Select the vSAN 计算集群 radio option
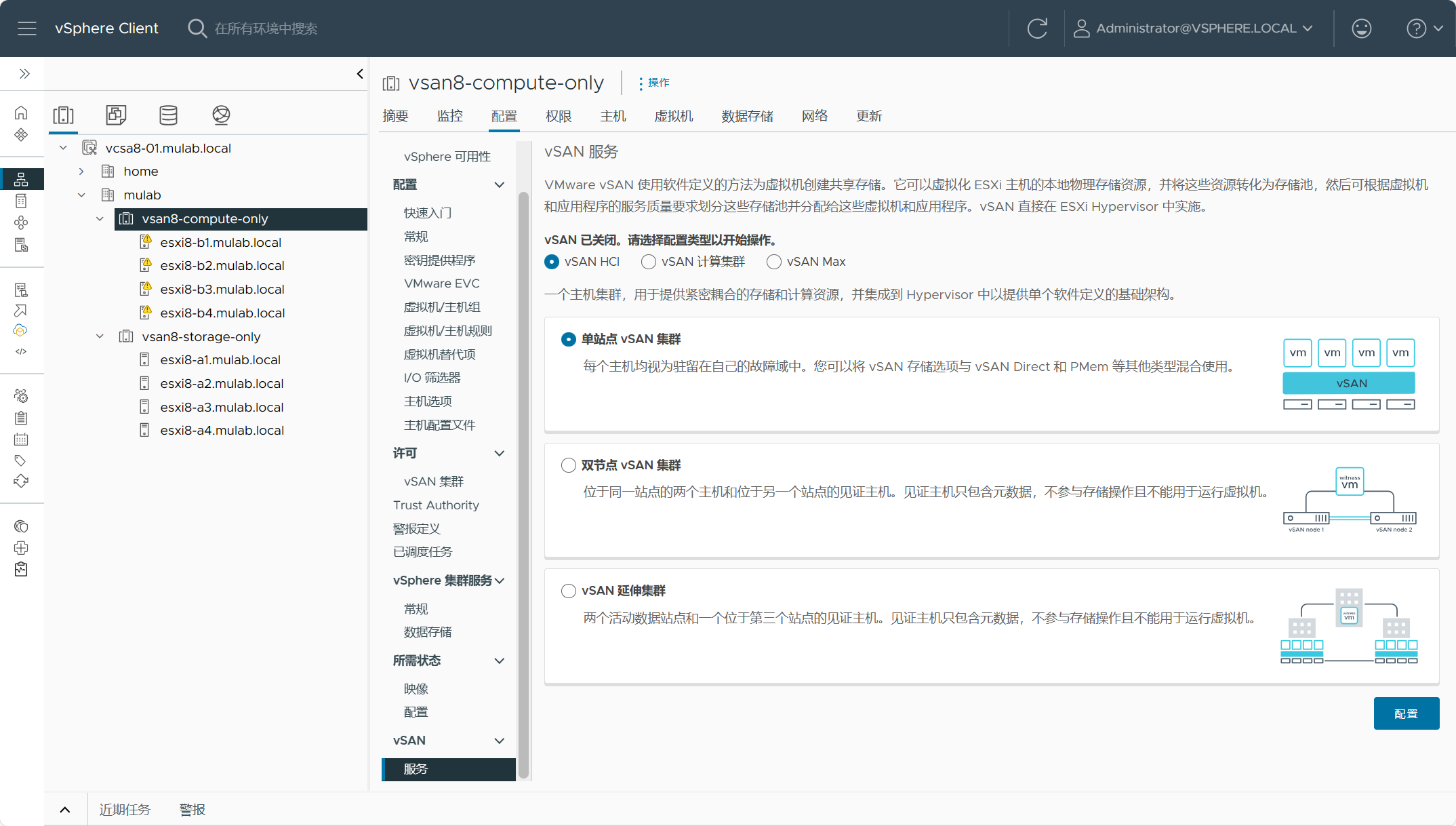This screenshot has height=826, width=1456. 648,262
